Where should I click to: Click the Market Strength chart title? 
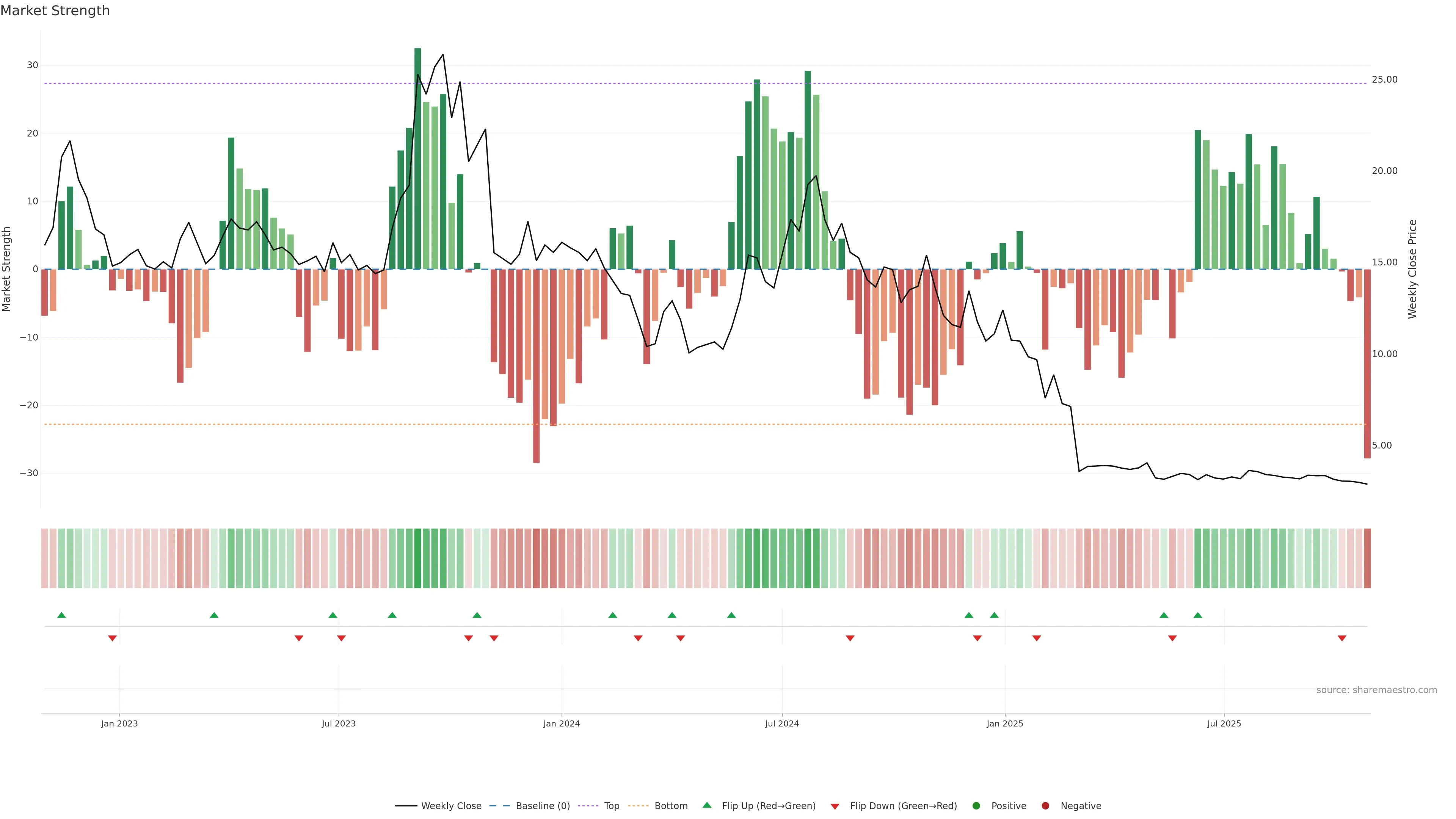55,11
